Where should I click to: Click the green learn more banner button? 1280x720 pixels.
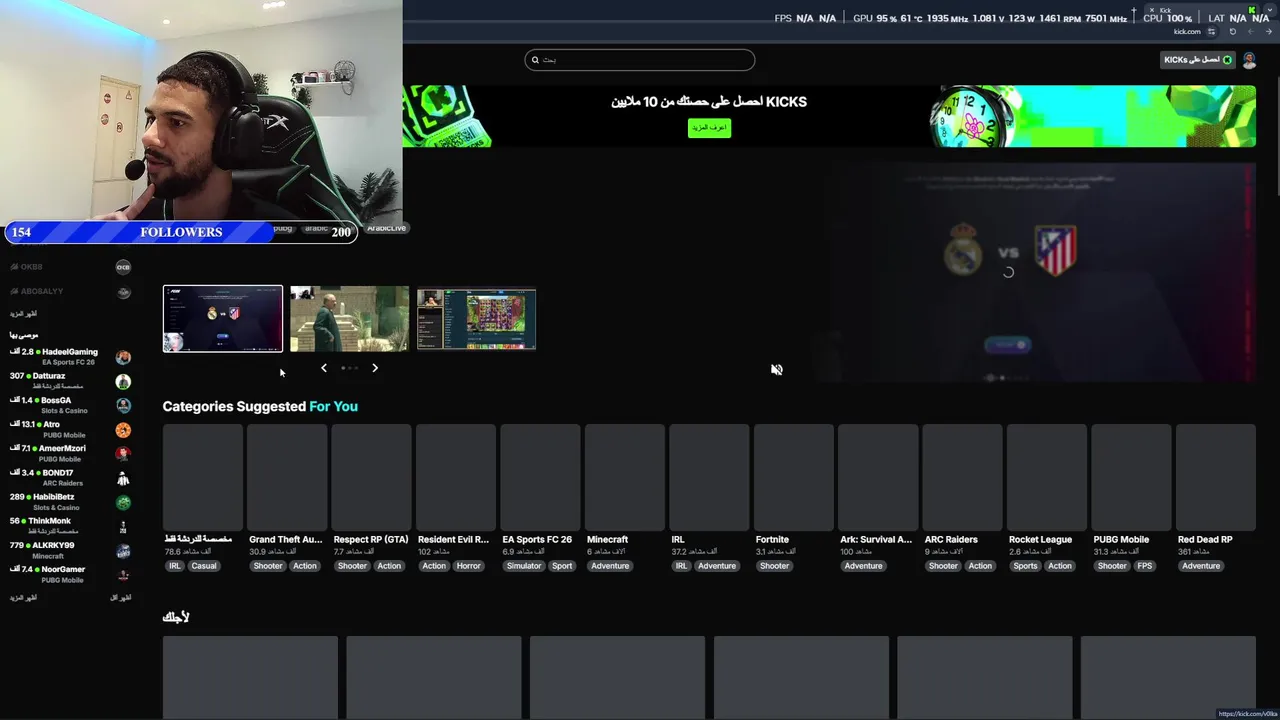tap(709, 128)
